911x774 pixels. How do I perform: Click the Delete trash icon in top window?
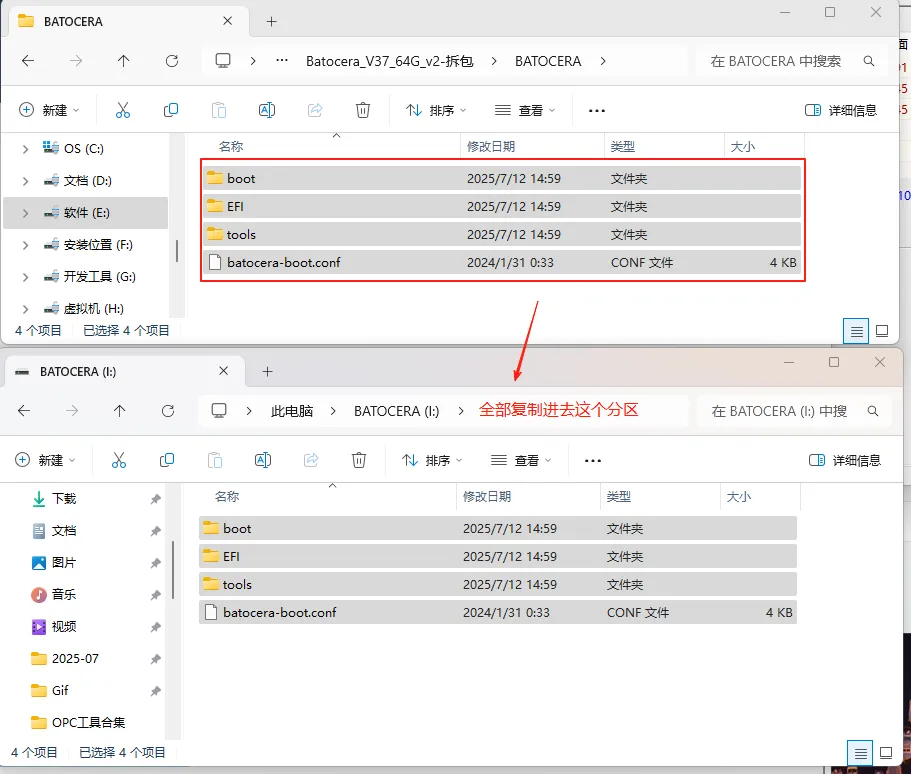(x=363, y=110)
